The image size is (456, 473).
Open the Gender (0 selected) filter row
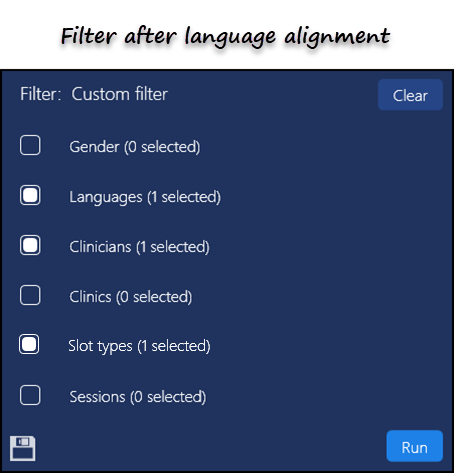point(135,147)
